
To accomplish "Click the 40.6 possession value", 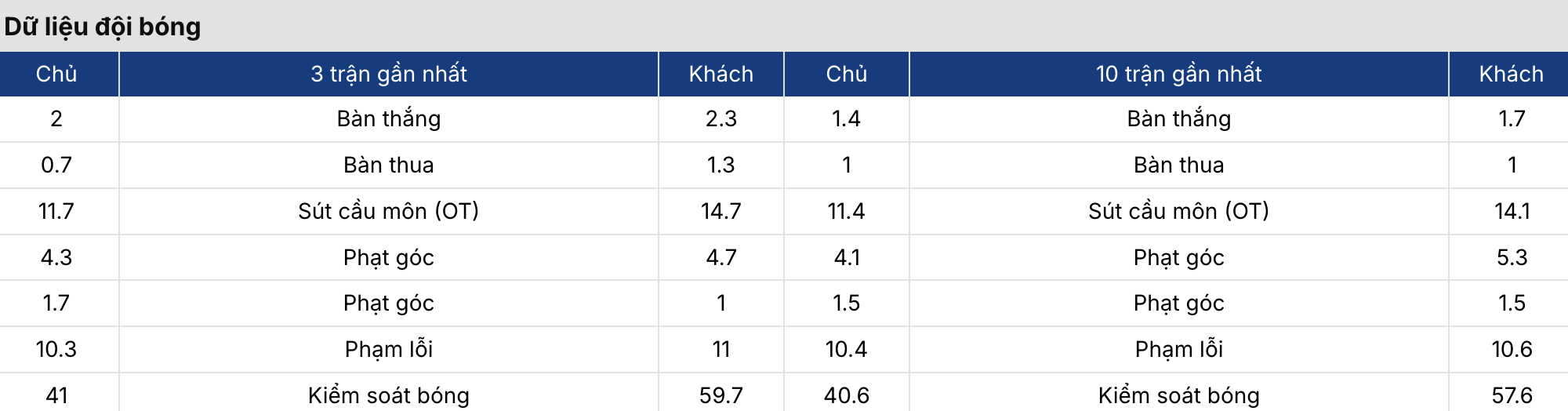I will click(846, 395).
